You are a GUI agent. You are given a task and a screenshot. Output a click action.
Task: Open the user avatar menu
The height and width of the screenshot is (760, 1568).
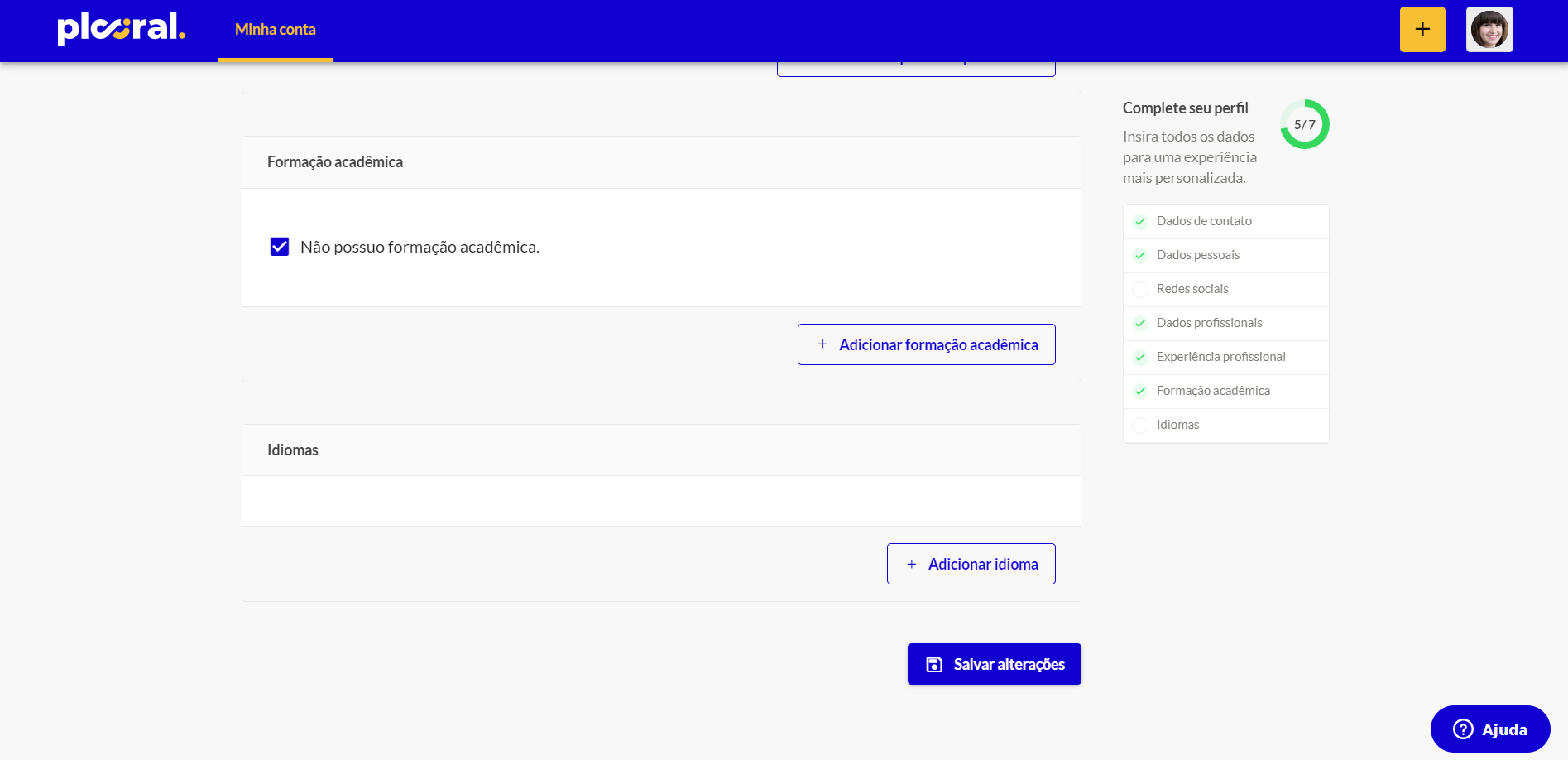click(x=1489, y=30)
